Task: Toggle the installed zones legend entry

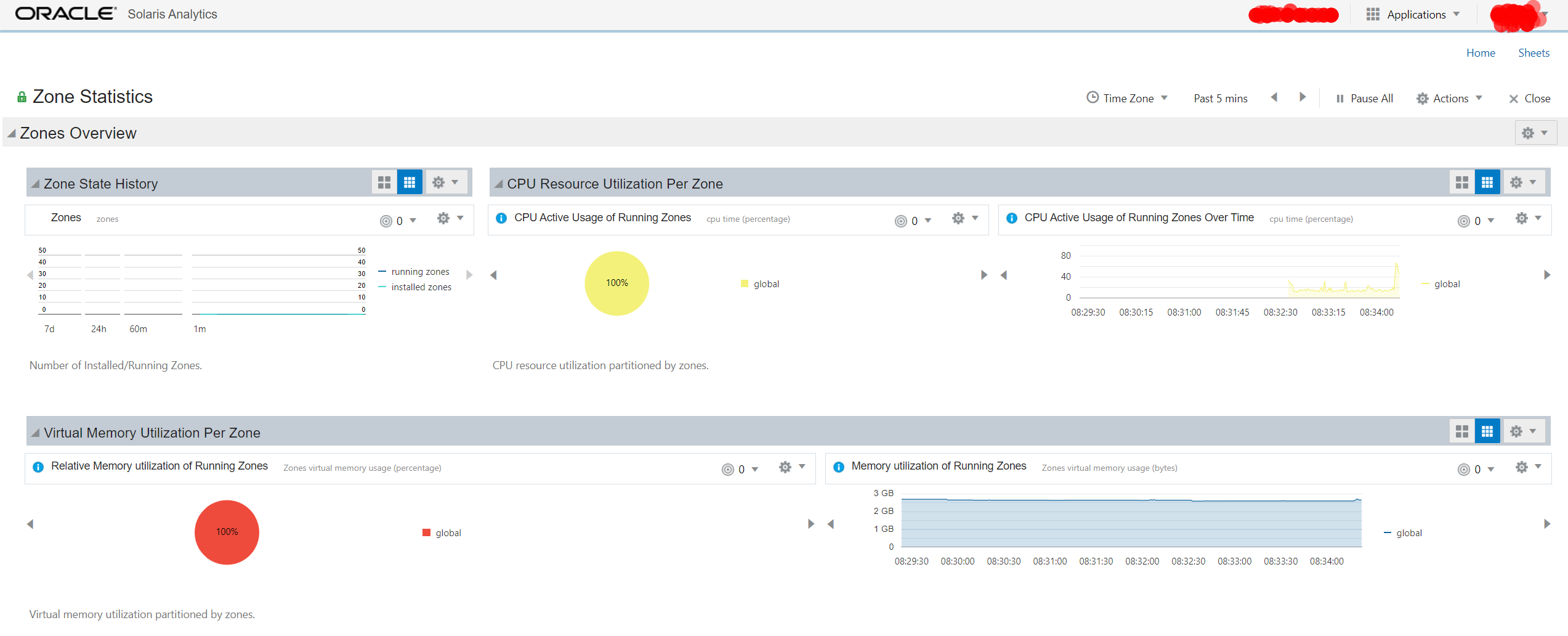Action: [414, 287]
